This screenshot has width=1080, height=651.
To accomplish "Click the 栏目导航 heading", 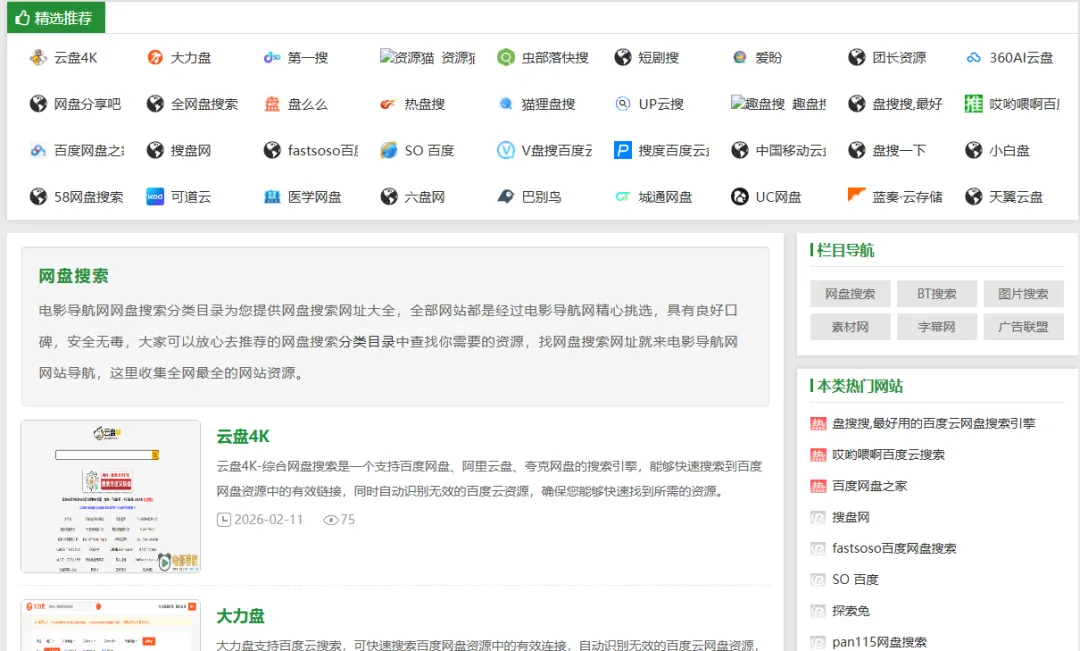I will pyautogui.click(x=846, y=250).
